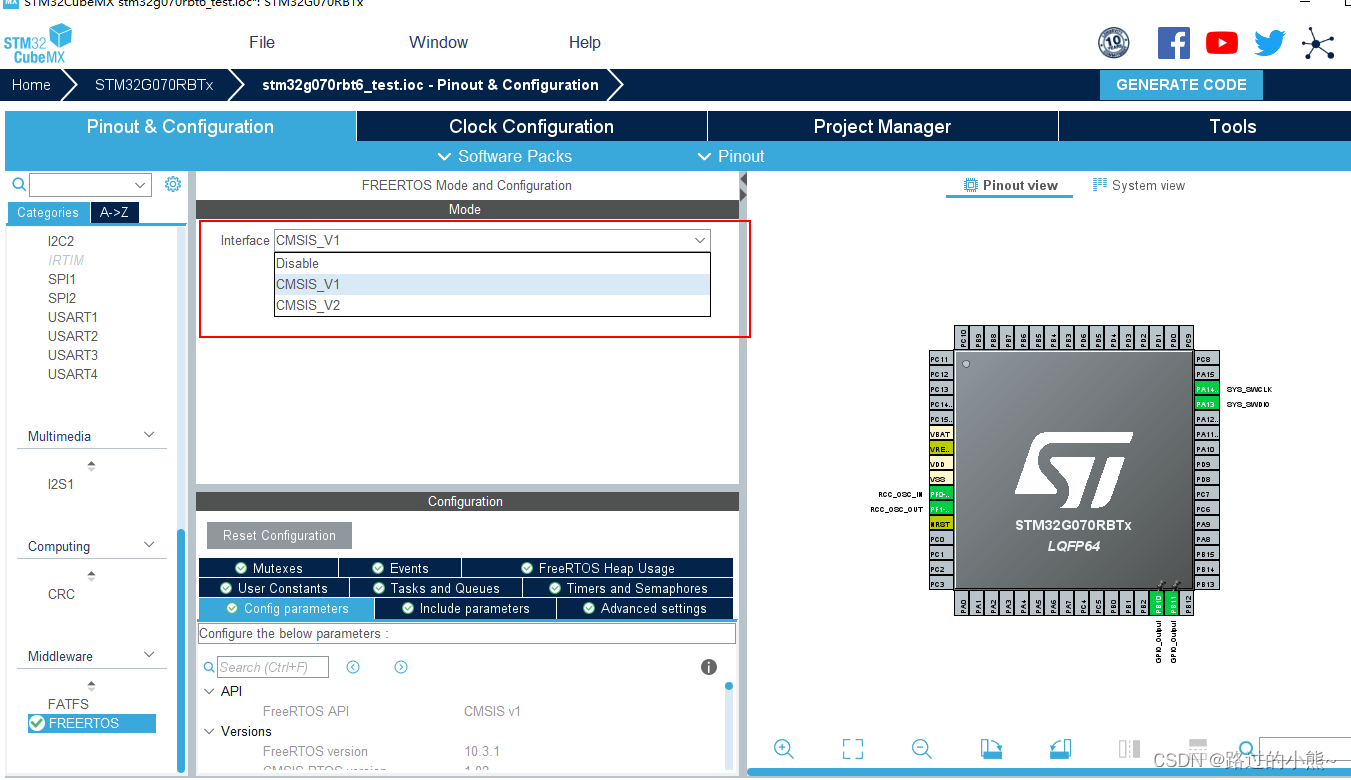Click the pin search magnifier icon
This screenshot has height=780, width=1351.
[1247, 748]
